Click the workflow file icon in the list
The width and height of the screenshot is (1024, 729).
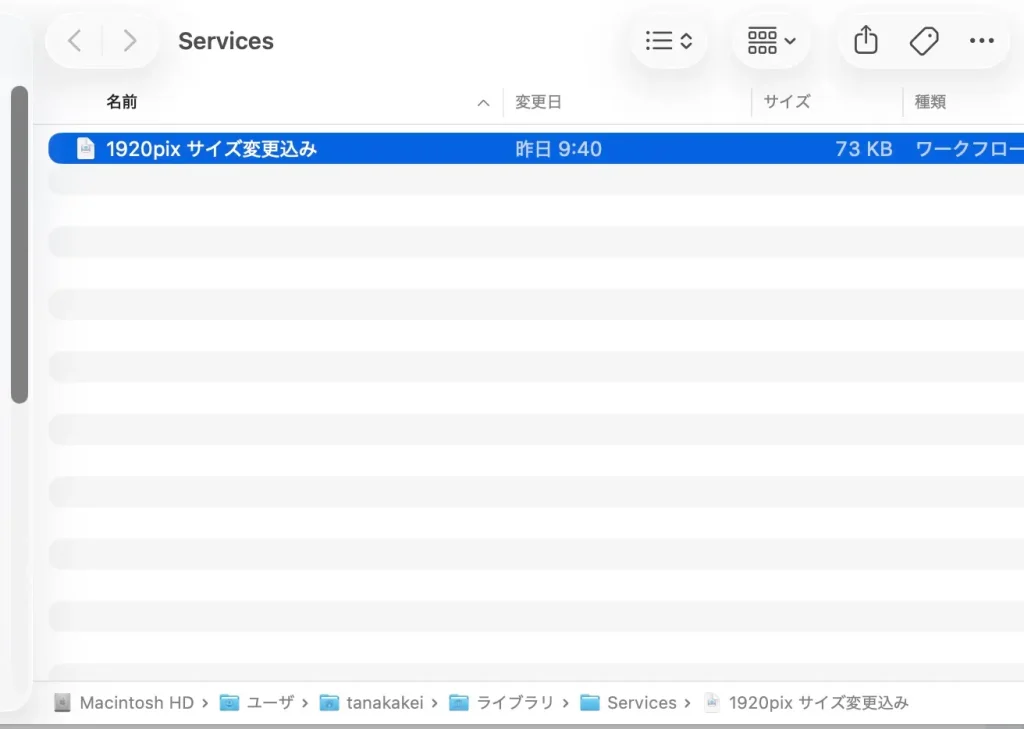(x=86, y=149)
